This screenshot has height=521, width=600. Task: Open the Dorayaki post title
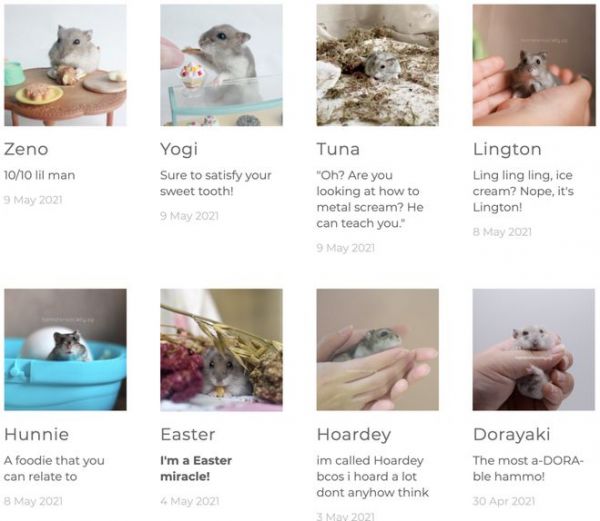[512, 435]
